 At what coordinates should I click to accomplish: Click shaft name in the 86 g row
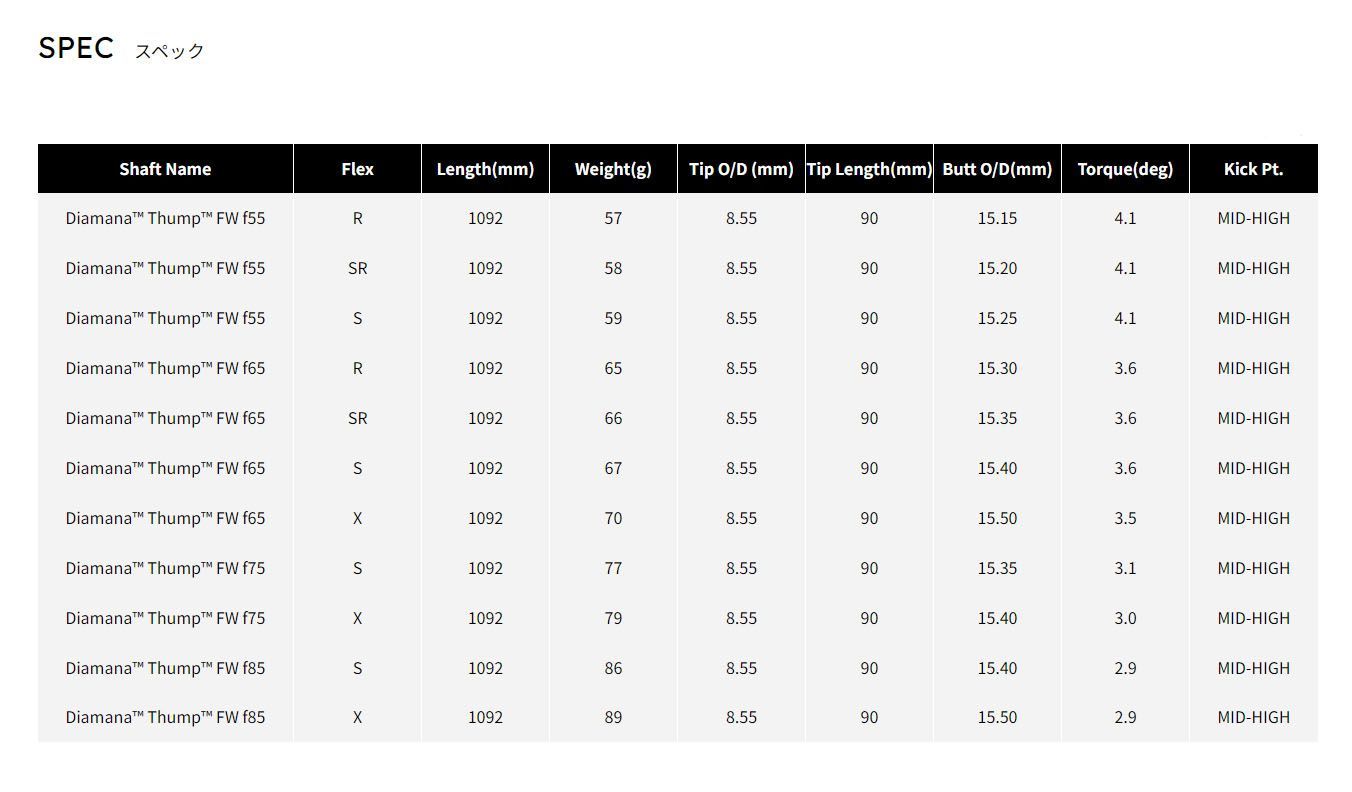[x=165, y=668]
